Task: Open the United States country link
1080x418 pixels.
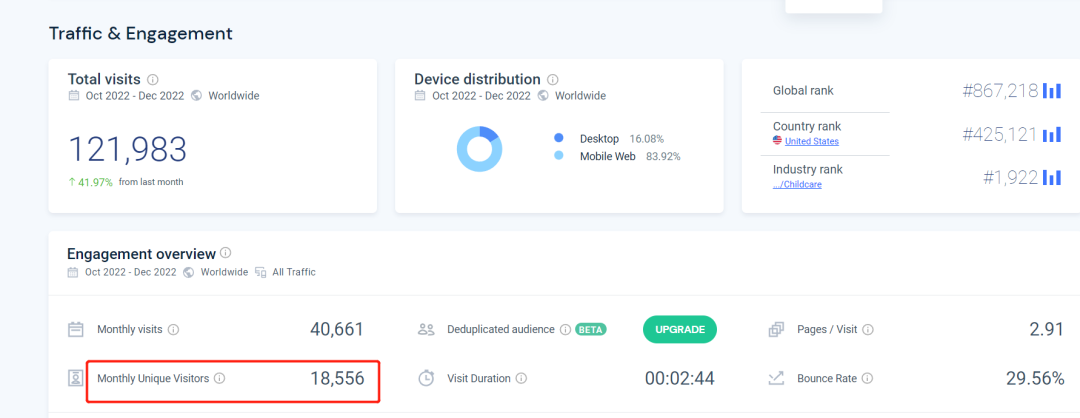Action: (x=811, y=141)
